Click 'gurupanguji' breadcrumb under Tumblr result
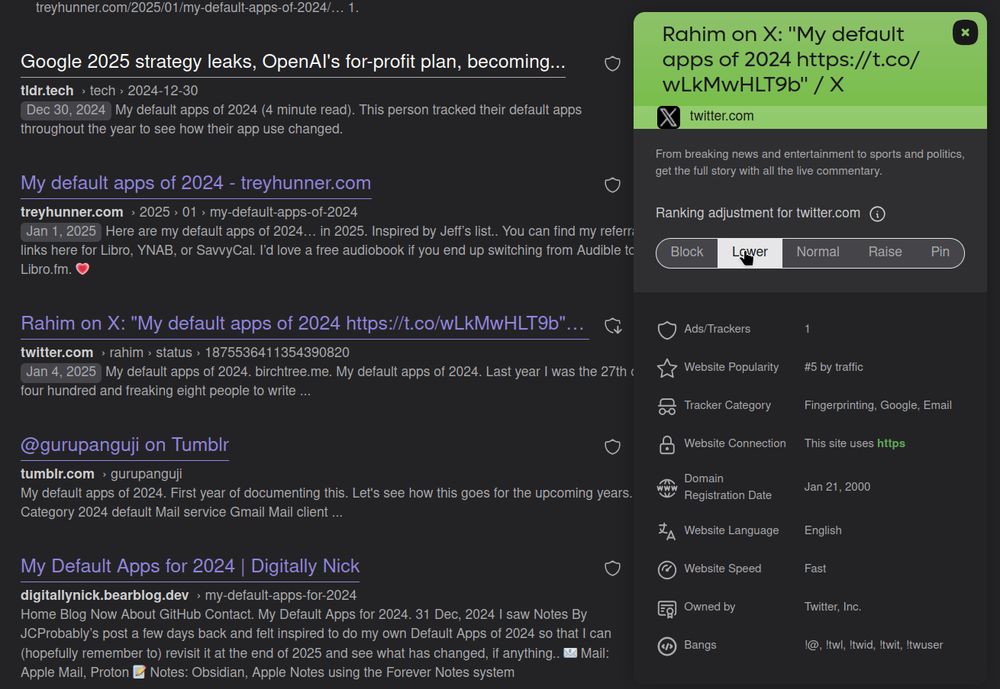Viewport: 1000px width, 689px height. [x=146, y=474]
